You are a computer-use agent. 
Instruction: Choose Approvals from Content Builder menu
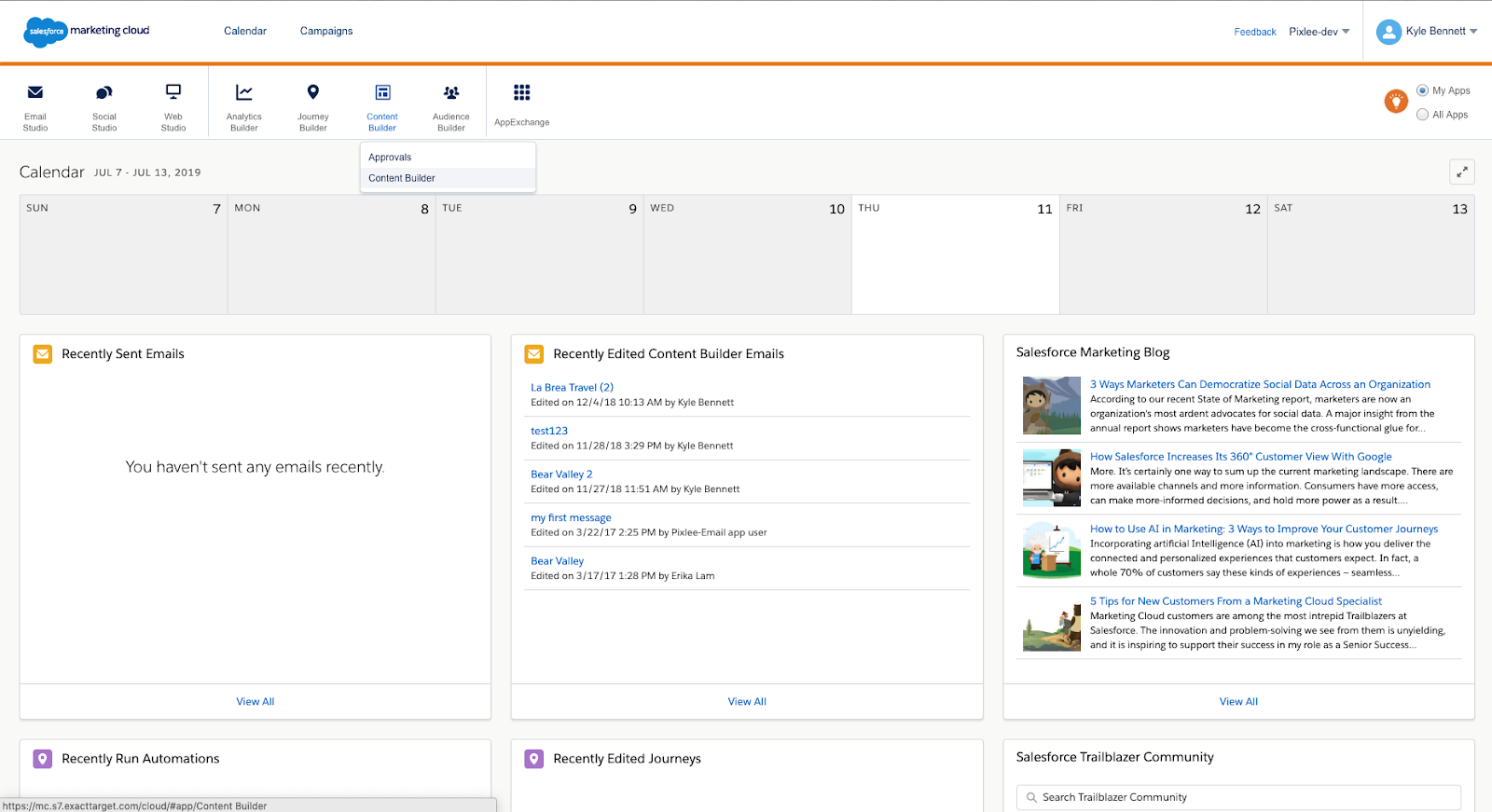pyautogui.click(x=390, y=158)
